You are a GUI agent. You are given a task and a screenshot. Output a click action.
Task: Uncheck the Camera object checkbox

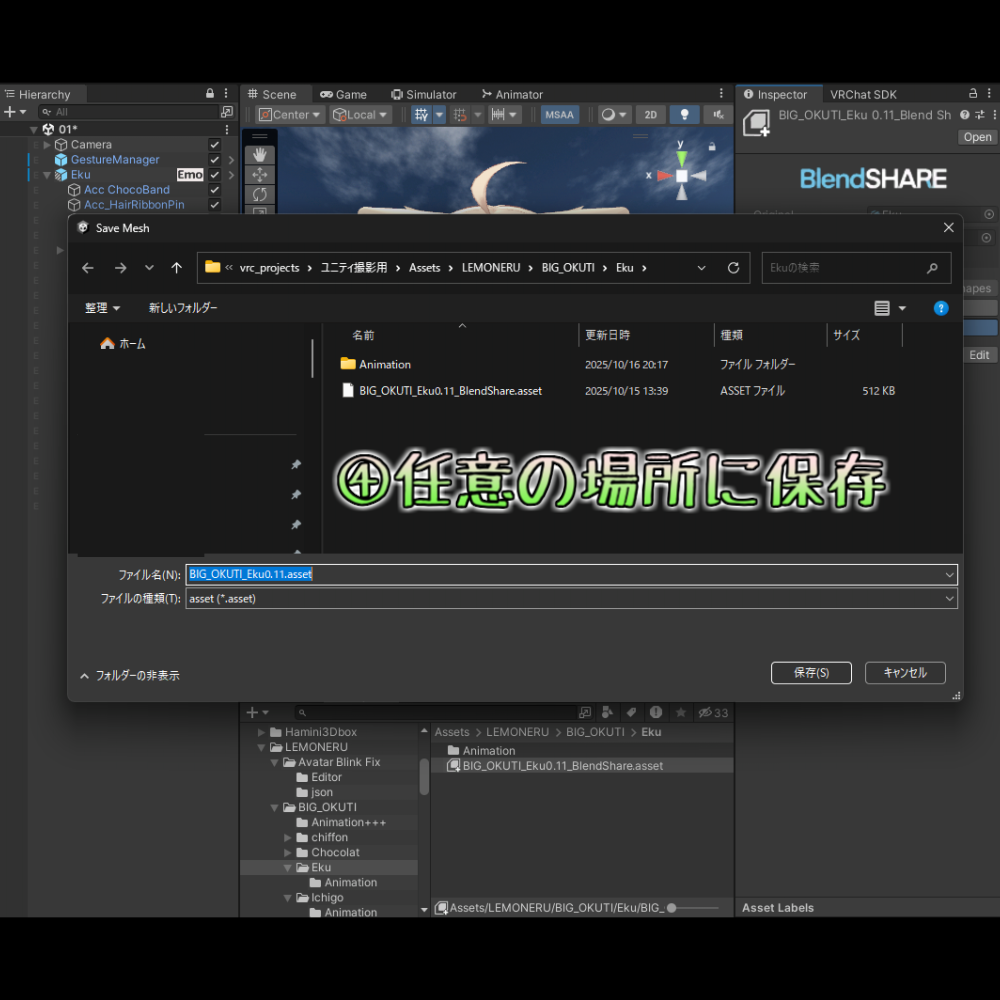click(215, 145)
